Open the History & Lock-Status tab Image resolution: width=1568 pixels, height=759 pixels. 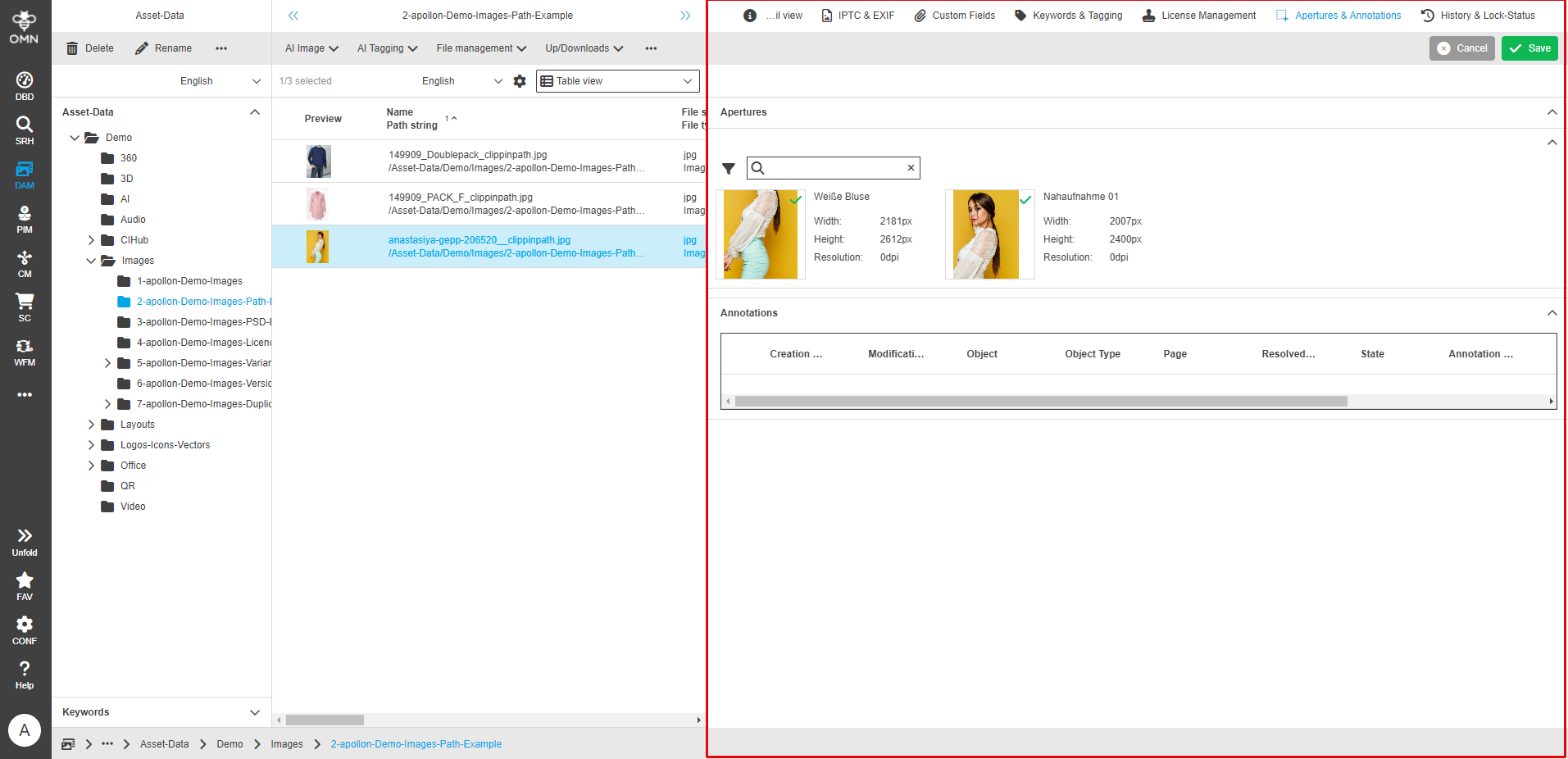[x=1478, y=16]
